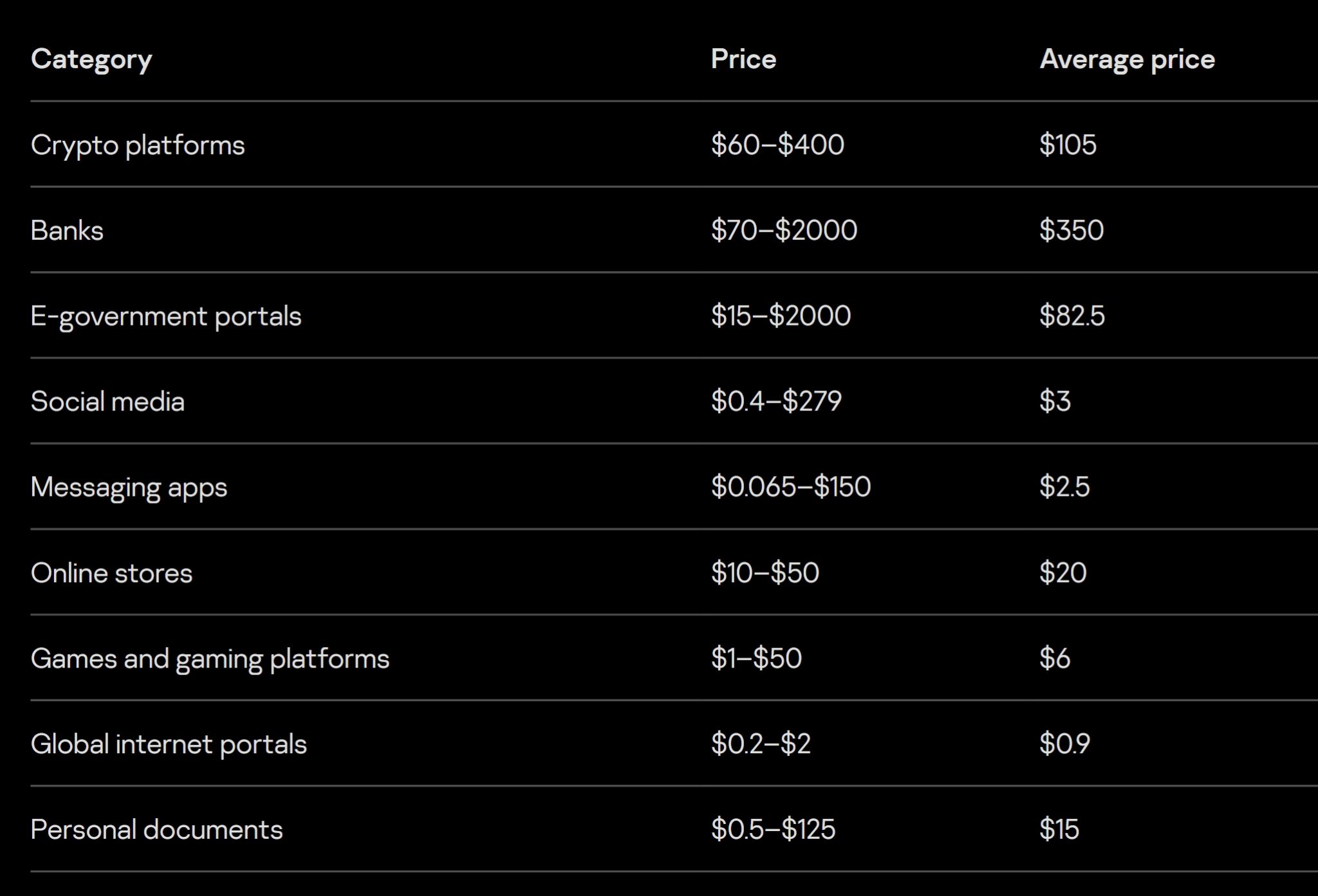
Task: Select the Crypto platforms row label
Action: (x=138, y=145)
